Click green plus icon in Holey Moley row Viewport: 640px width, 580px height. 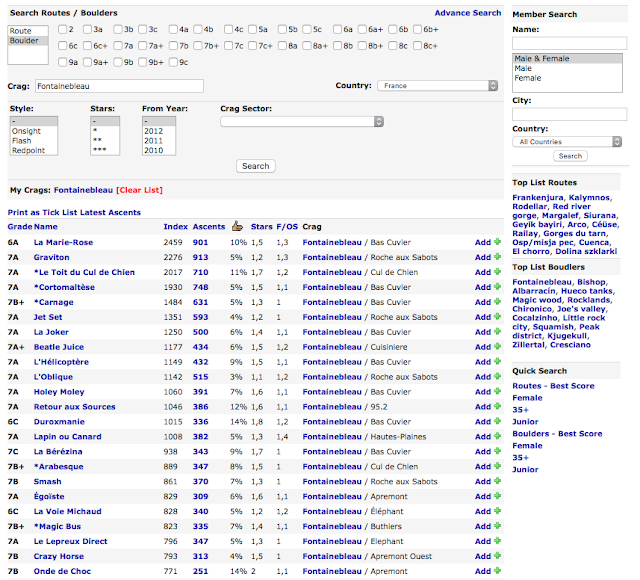click(x=497, y=391)
